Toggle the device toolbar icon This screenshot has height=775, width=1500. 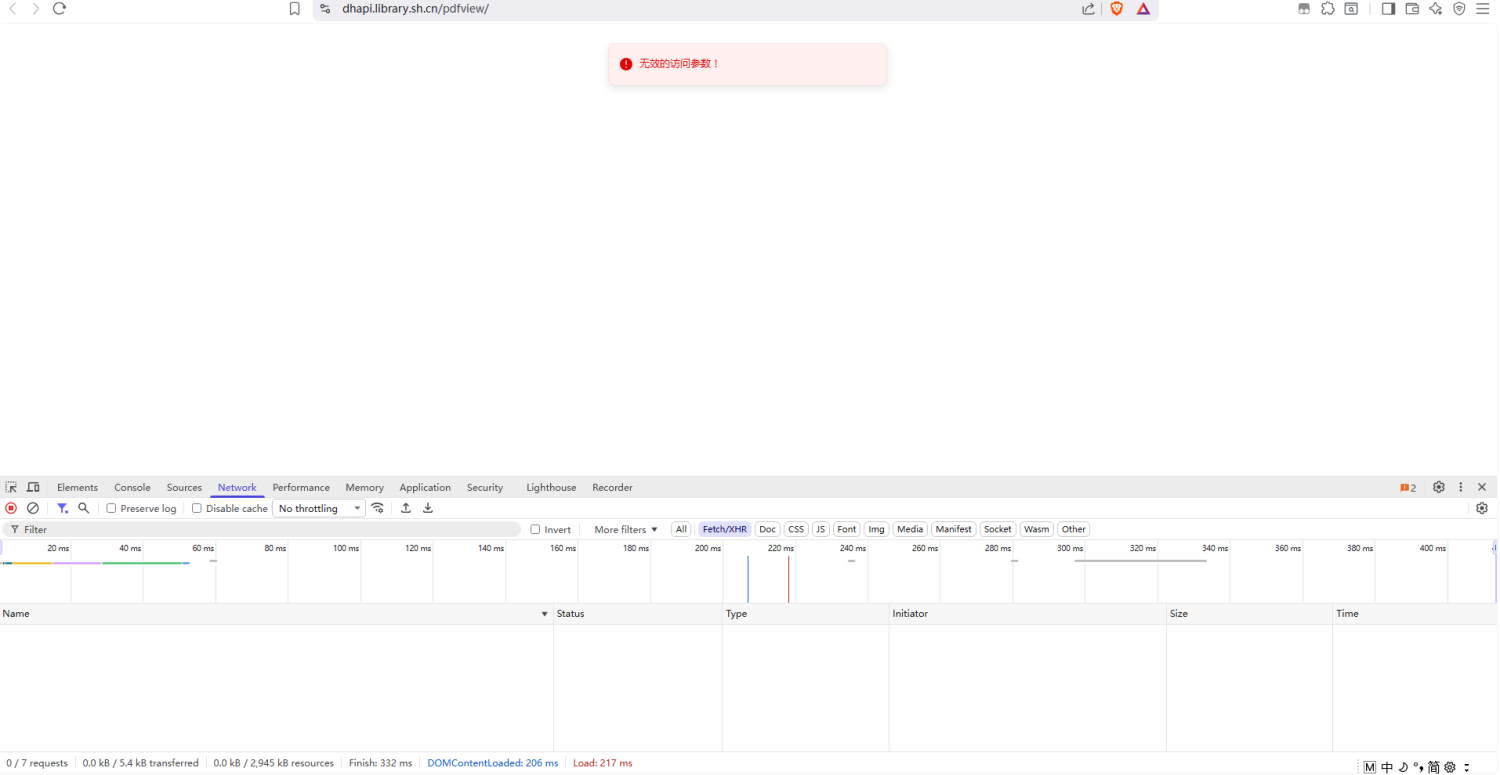(x=33, y=487)
